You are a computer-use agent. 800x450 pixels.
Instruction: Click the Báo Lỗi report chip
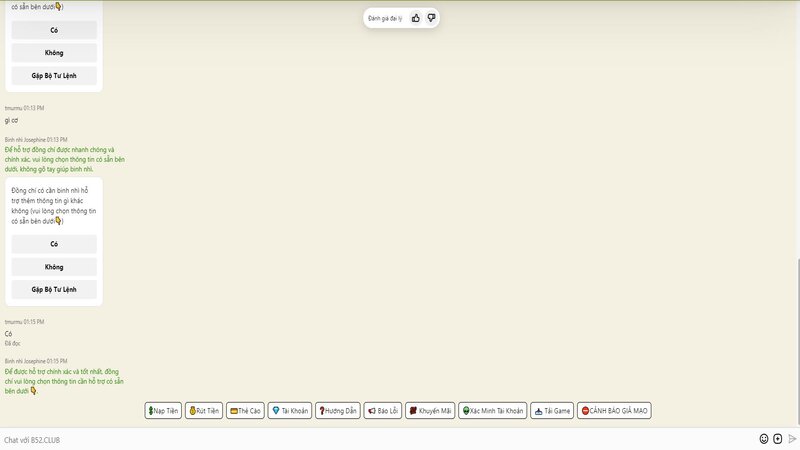tap(383, 411)
